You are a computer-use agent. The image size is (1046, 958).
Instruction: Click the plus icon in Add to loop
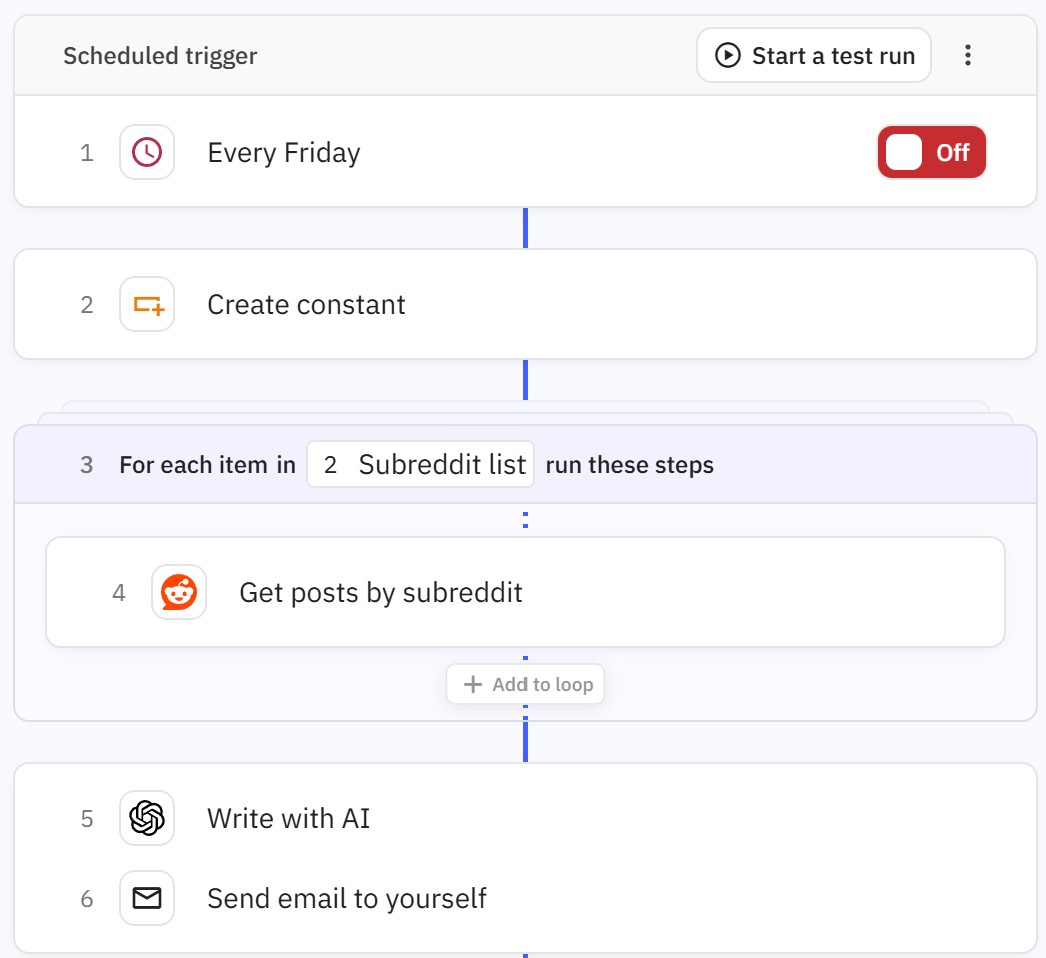pos(474,685)
